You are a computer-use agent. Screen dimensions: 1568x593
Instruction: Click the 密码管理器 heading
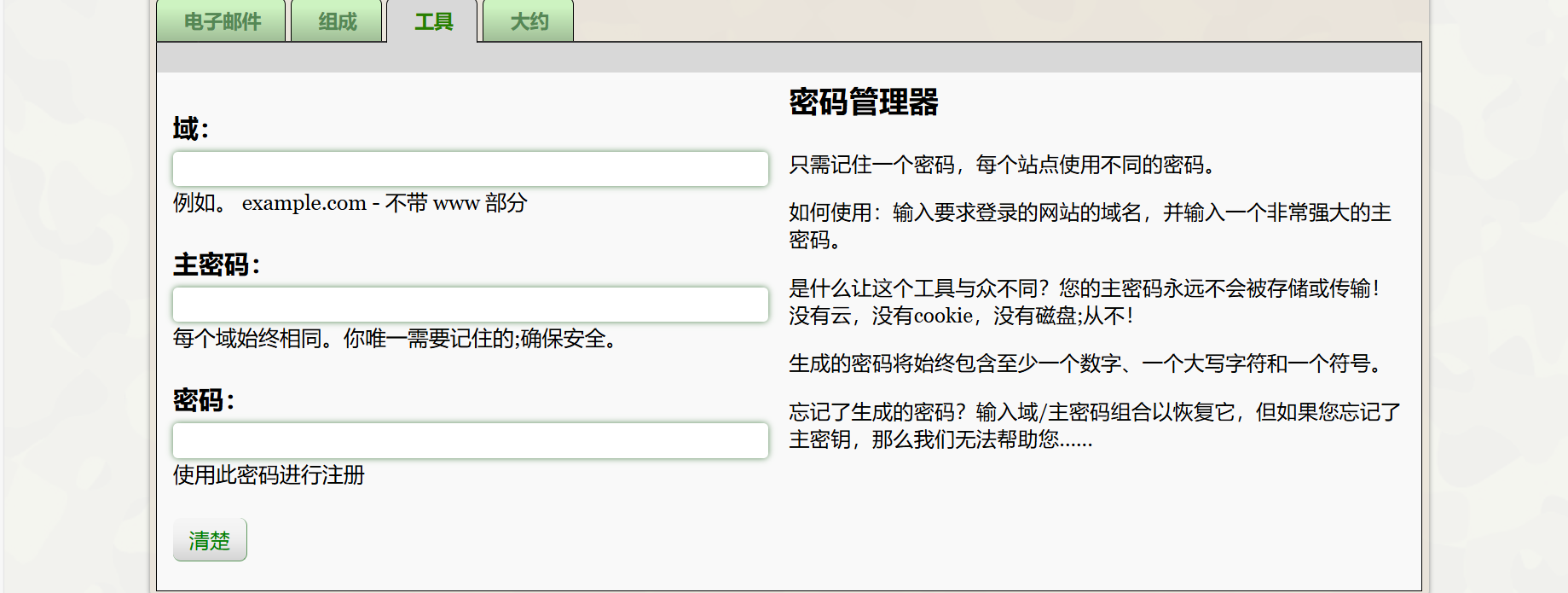(x=864, y=102)
